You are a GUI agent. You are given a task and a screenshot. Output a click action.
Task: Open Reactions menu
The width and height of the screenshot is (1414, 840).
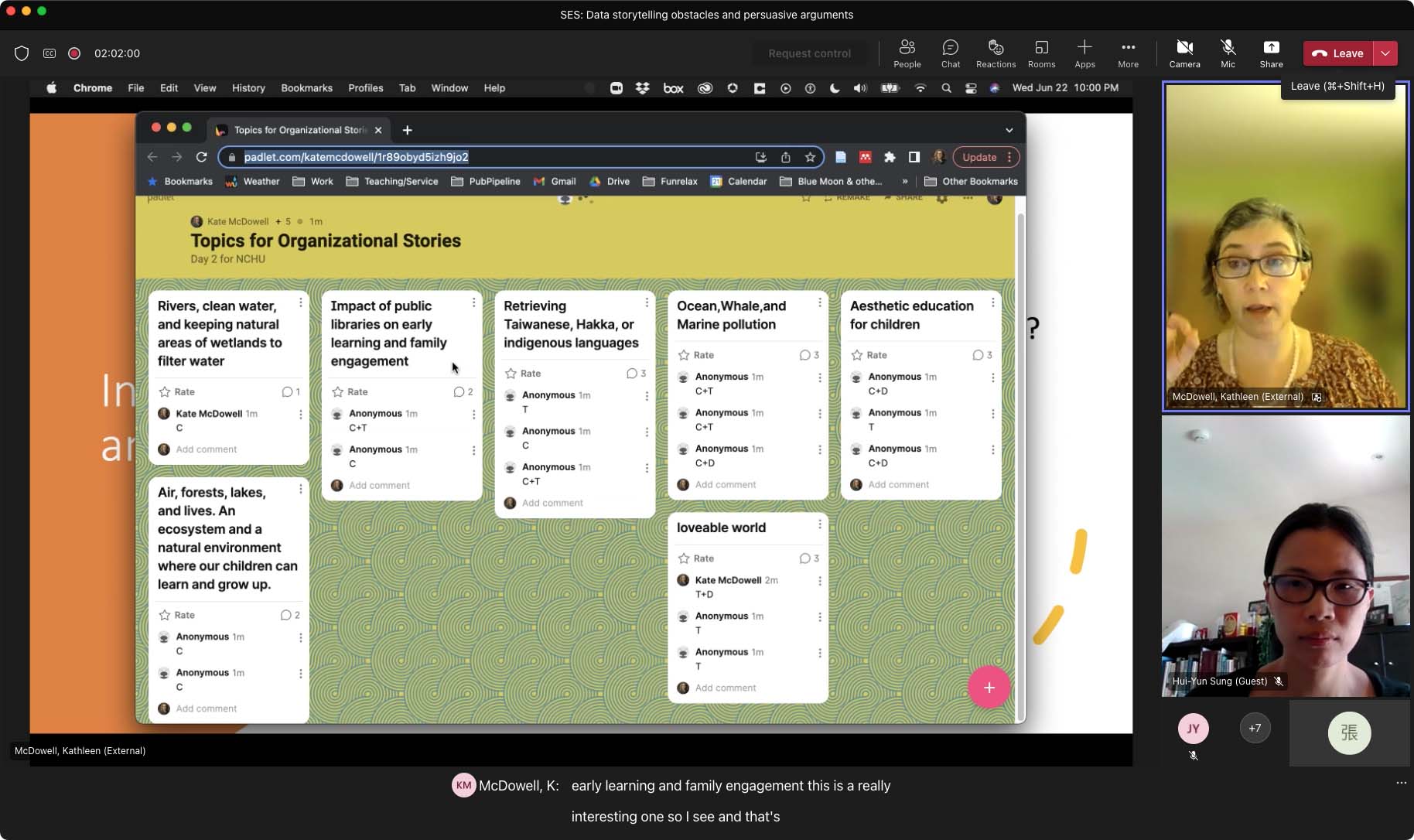tap(996, 53)
